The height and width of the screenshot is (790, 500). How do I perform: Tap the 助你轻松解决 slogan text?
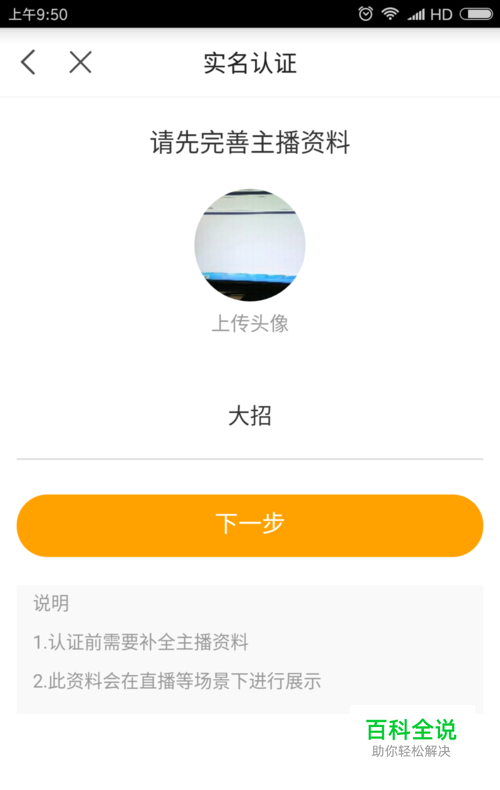pos(411,751)
